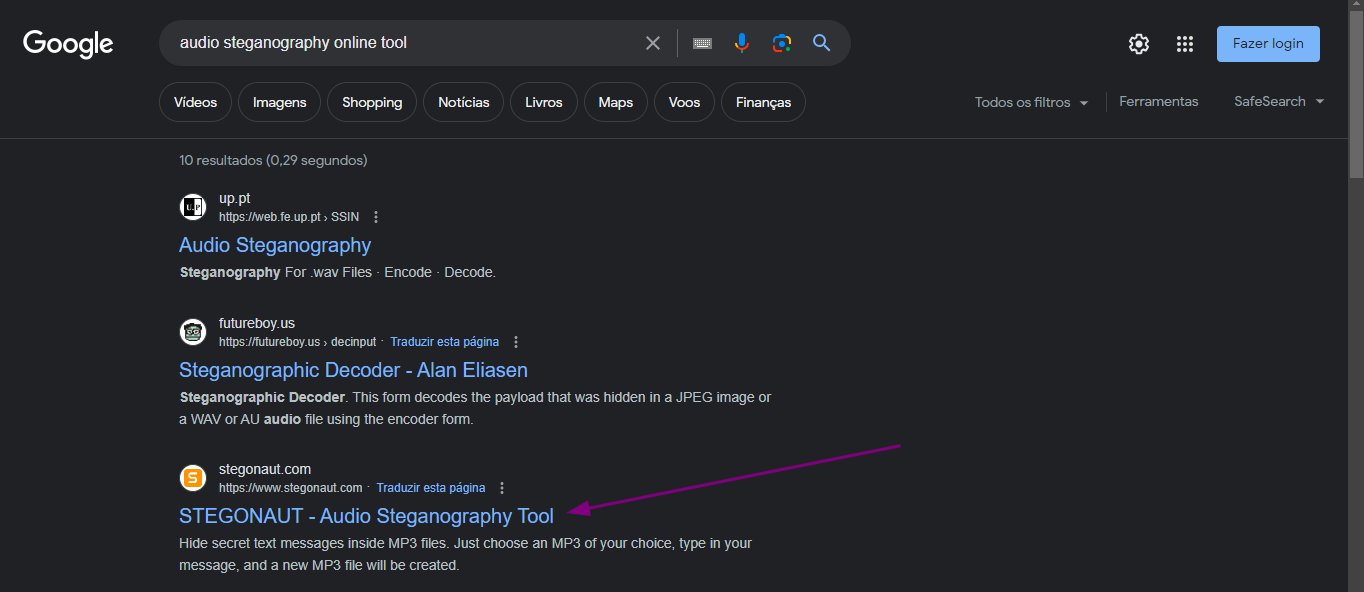Open the settings gear icon
Screen dimensions: 1364x592
click(x=1139, y=44)
